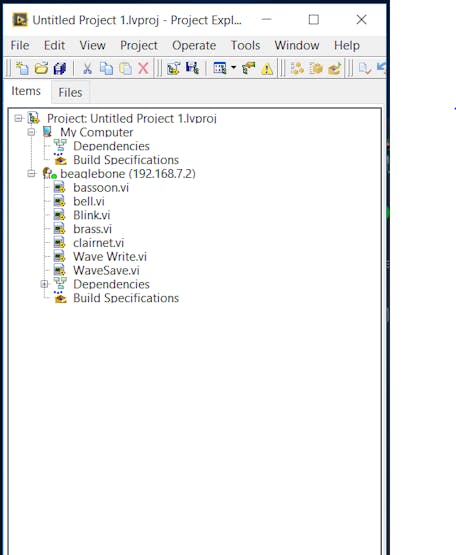Collapse the Project root node
Screen dimensions: 456x555
pos(18,118)
